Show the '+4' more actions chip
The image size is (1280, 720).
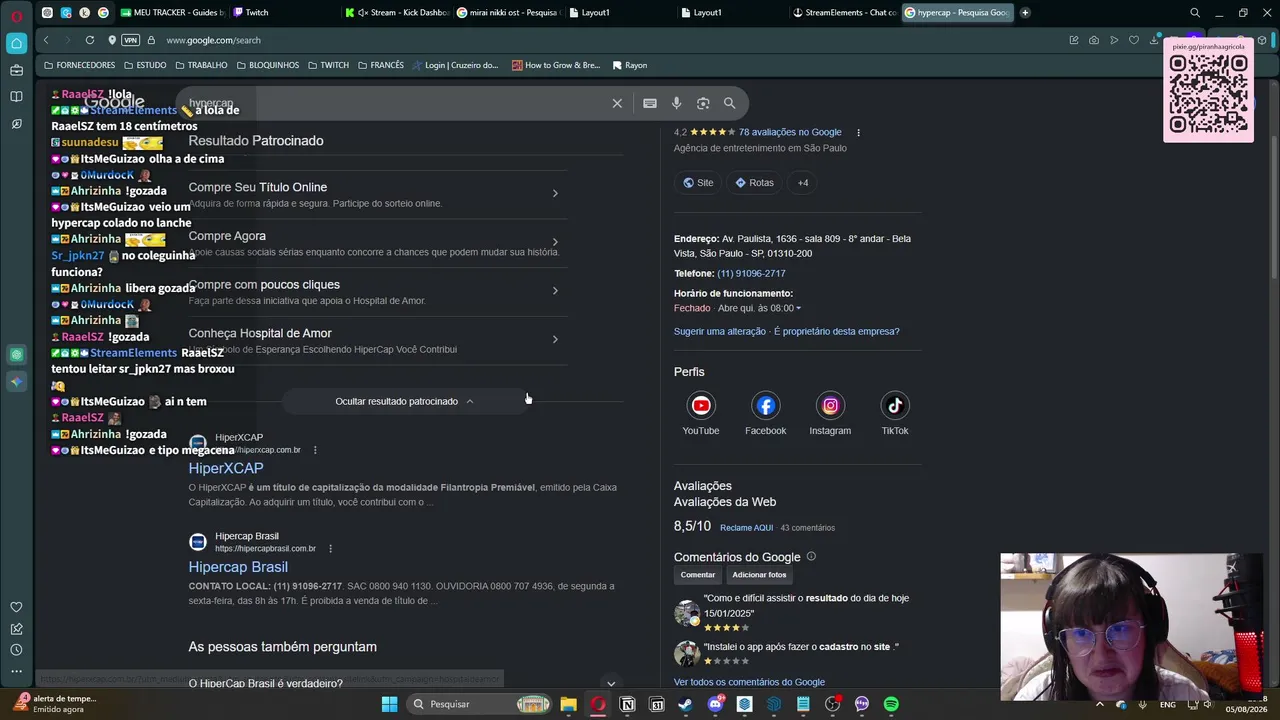(x=803, y=183)
